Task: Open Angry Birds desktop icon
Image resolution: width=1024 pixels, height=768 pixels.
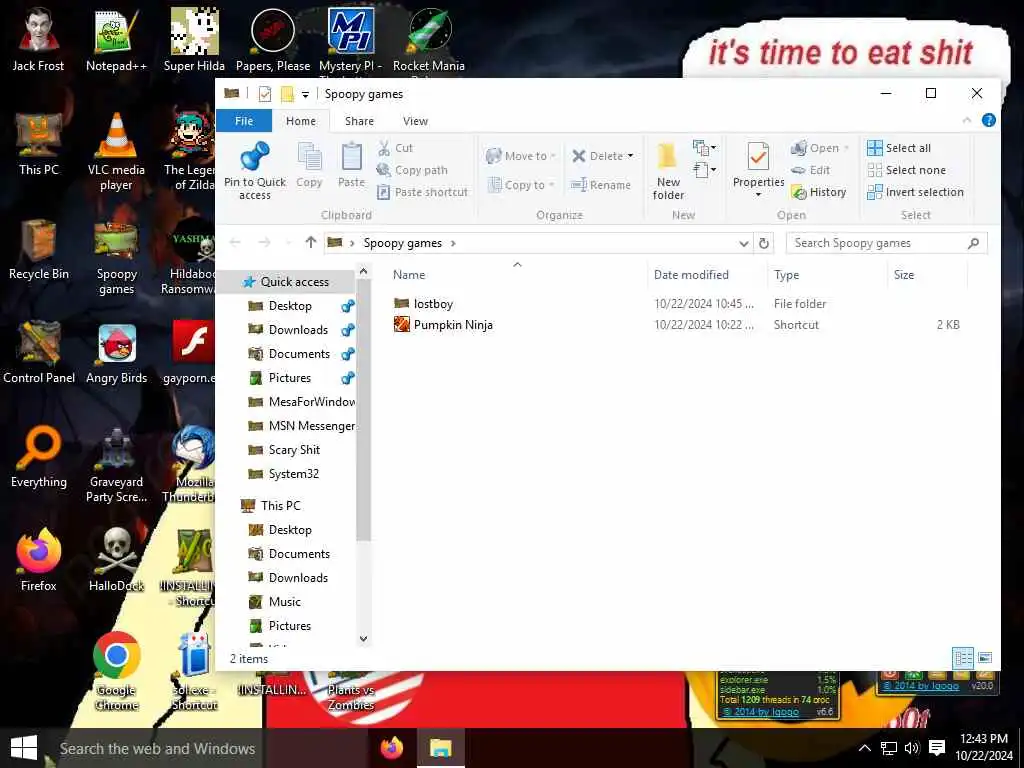Action: (116, 355)
